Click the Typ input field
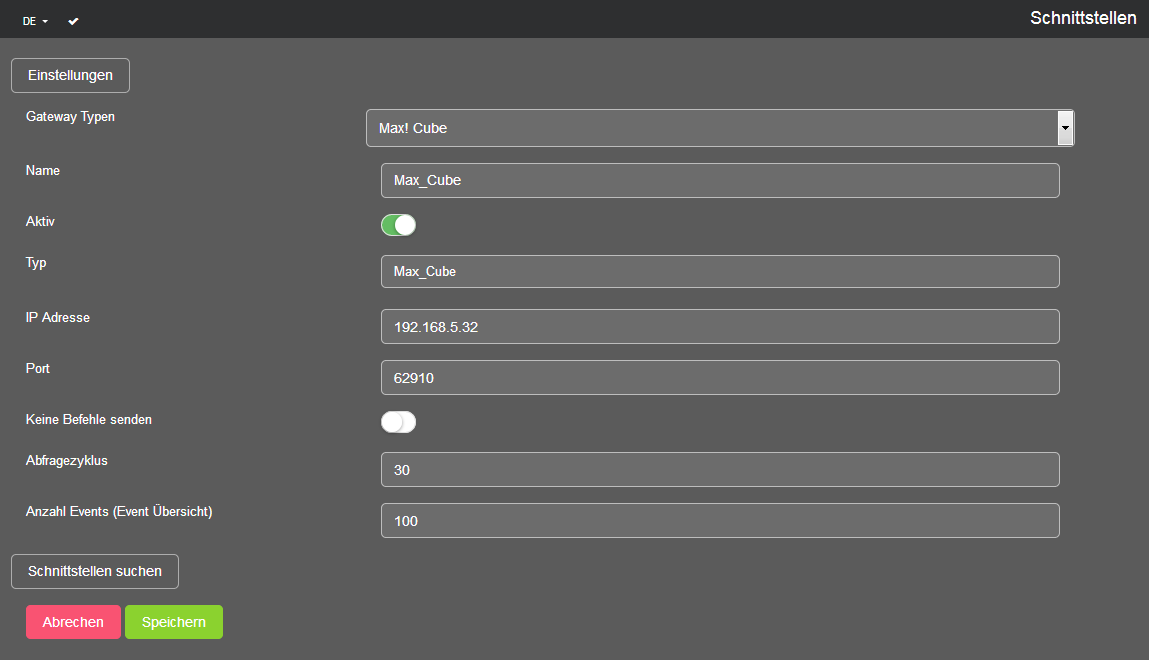 [x=720, y=271]
